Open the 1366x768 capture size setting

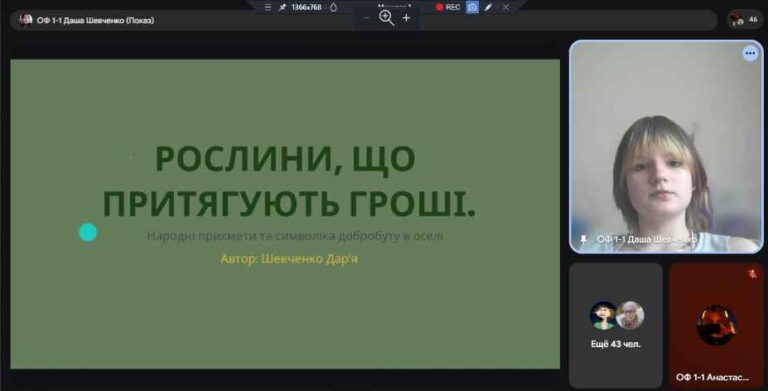(x=306, y=7)
